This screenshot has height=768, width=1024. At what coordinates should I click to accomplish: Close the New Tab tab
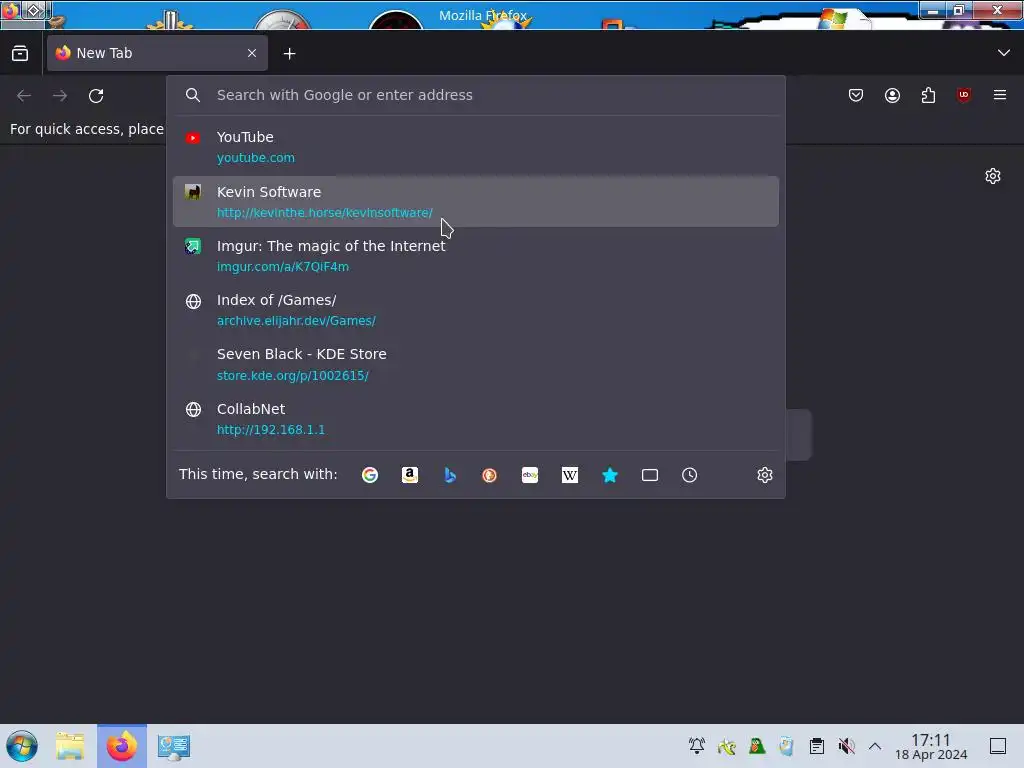252,54
